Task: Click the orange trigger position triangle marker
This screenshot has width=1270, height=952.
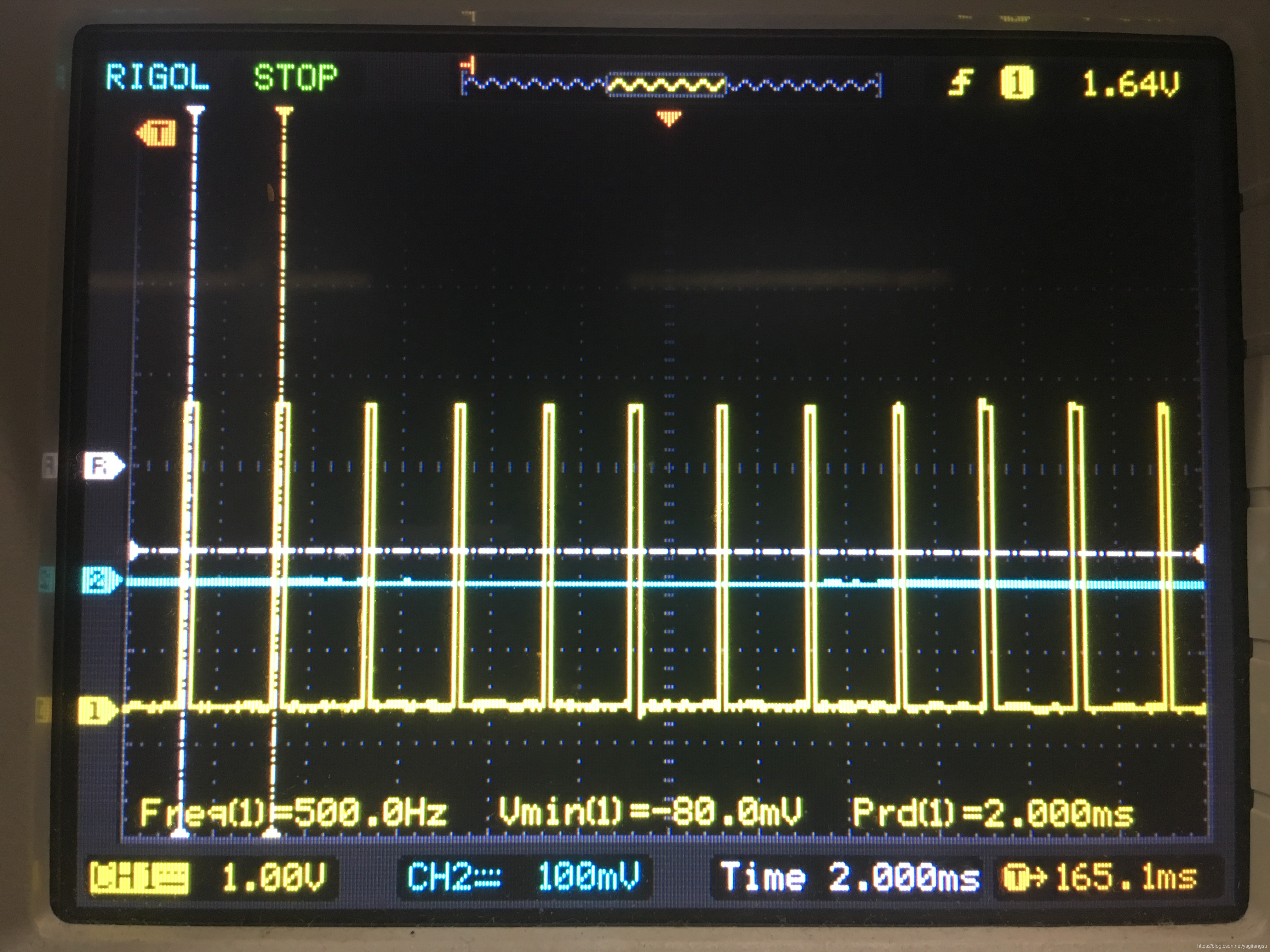Action: [x=669, y=118]
